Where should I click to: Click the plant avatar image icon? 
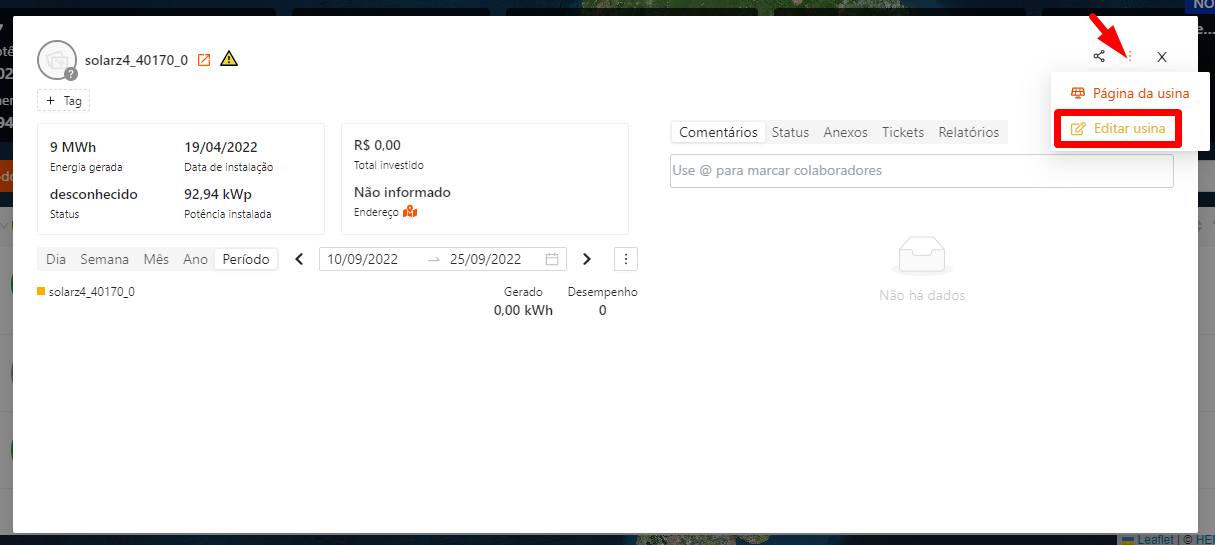(57, 60)
